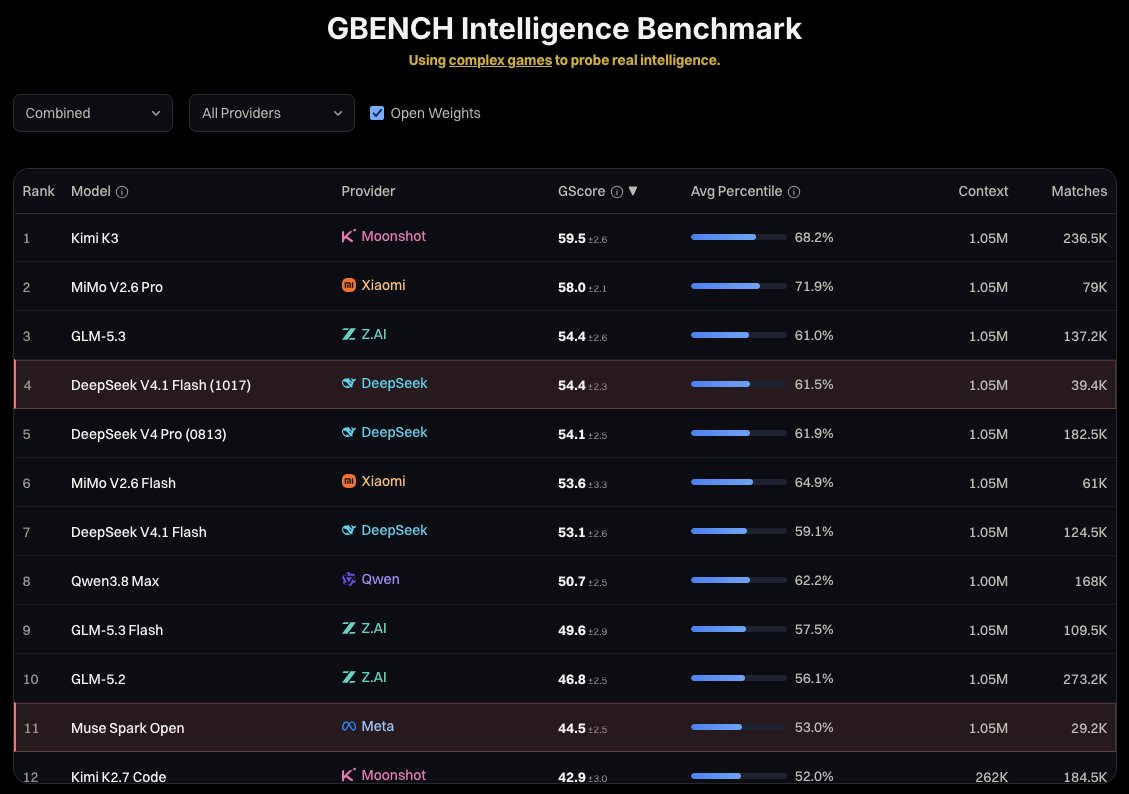The image size is (1129, 794).
Task: Click the Z.AI logo in GLM-5.3 row
Action: point(348,334)
